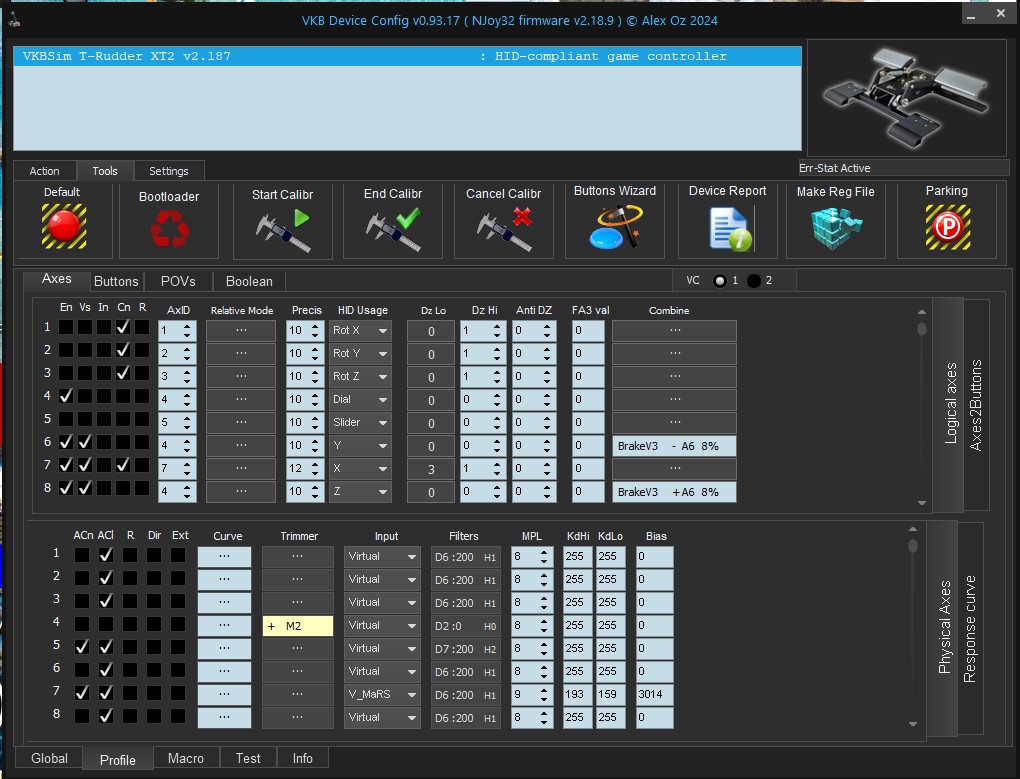Click the Default red button icon
1020x779 pixels.
tap(64, 226)
